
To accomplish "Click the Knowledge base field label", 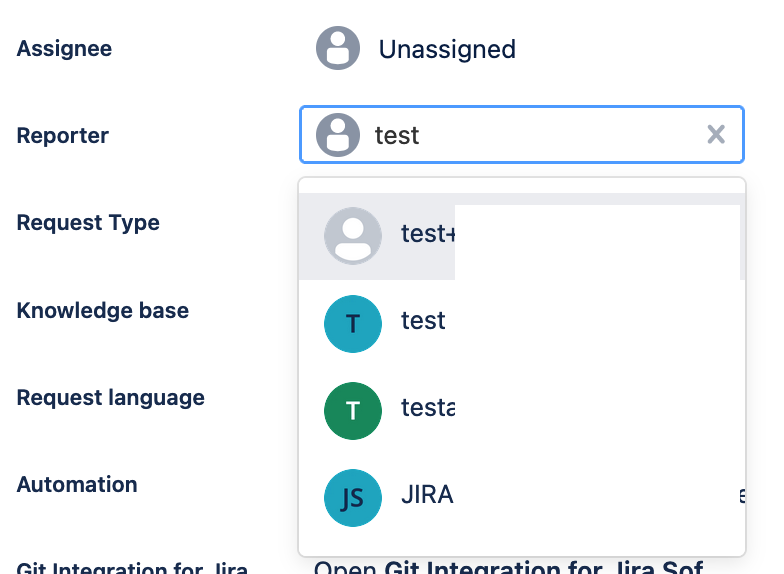I will point(103,310).
